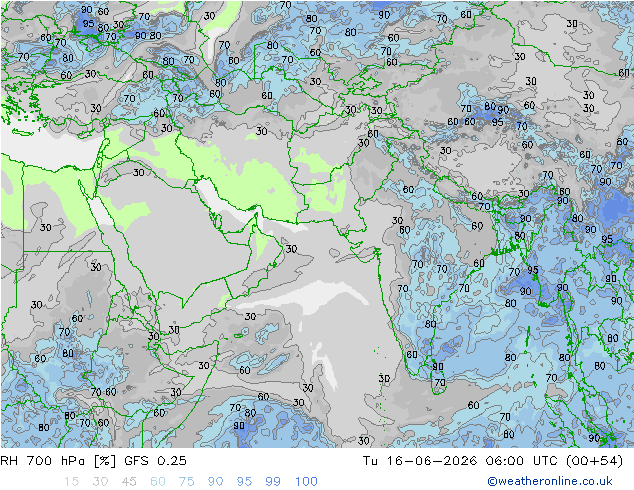Click the 'RH 700 hPa [%]' title text
The width and height of the screenshot is (634, 490).
point(58,460)
